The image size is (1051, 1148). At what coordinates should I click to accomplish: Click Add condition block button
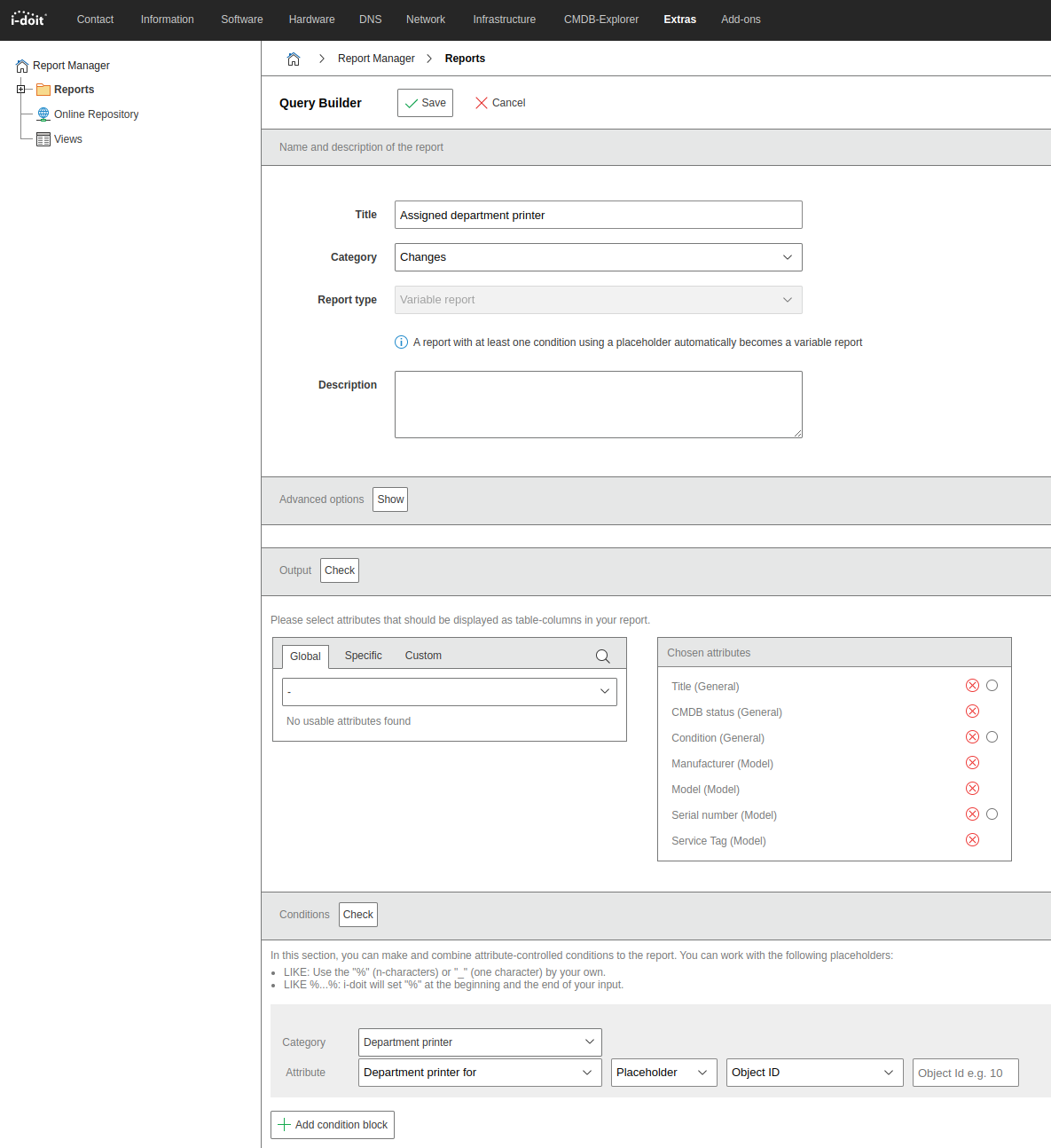click(333, 1125)
